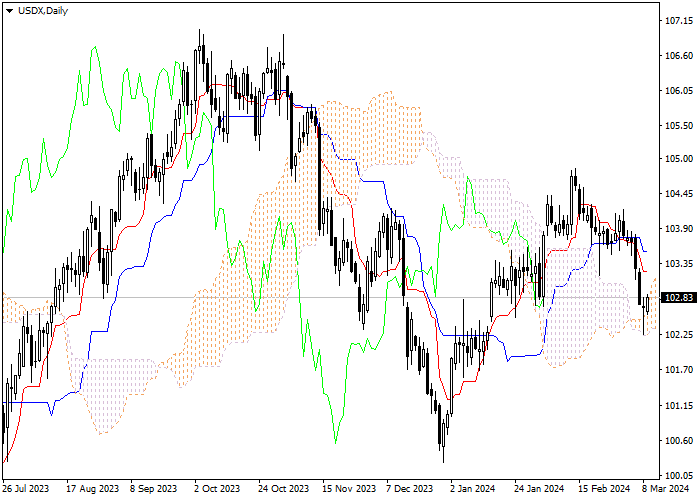The width and height of the screenshot is (700, 500).
Task: Select the 104.45 price axis label
Action: coord(679,194)
